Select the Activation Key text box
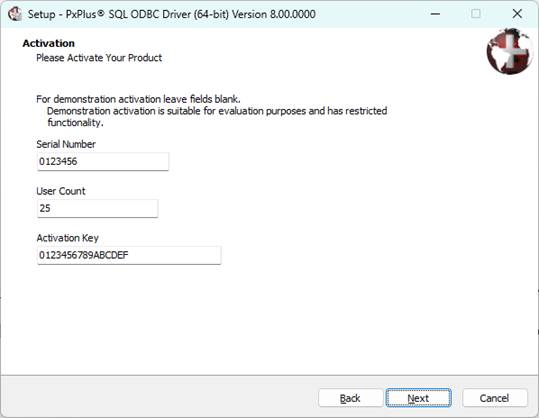 point(129,255)
